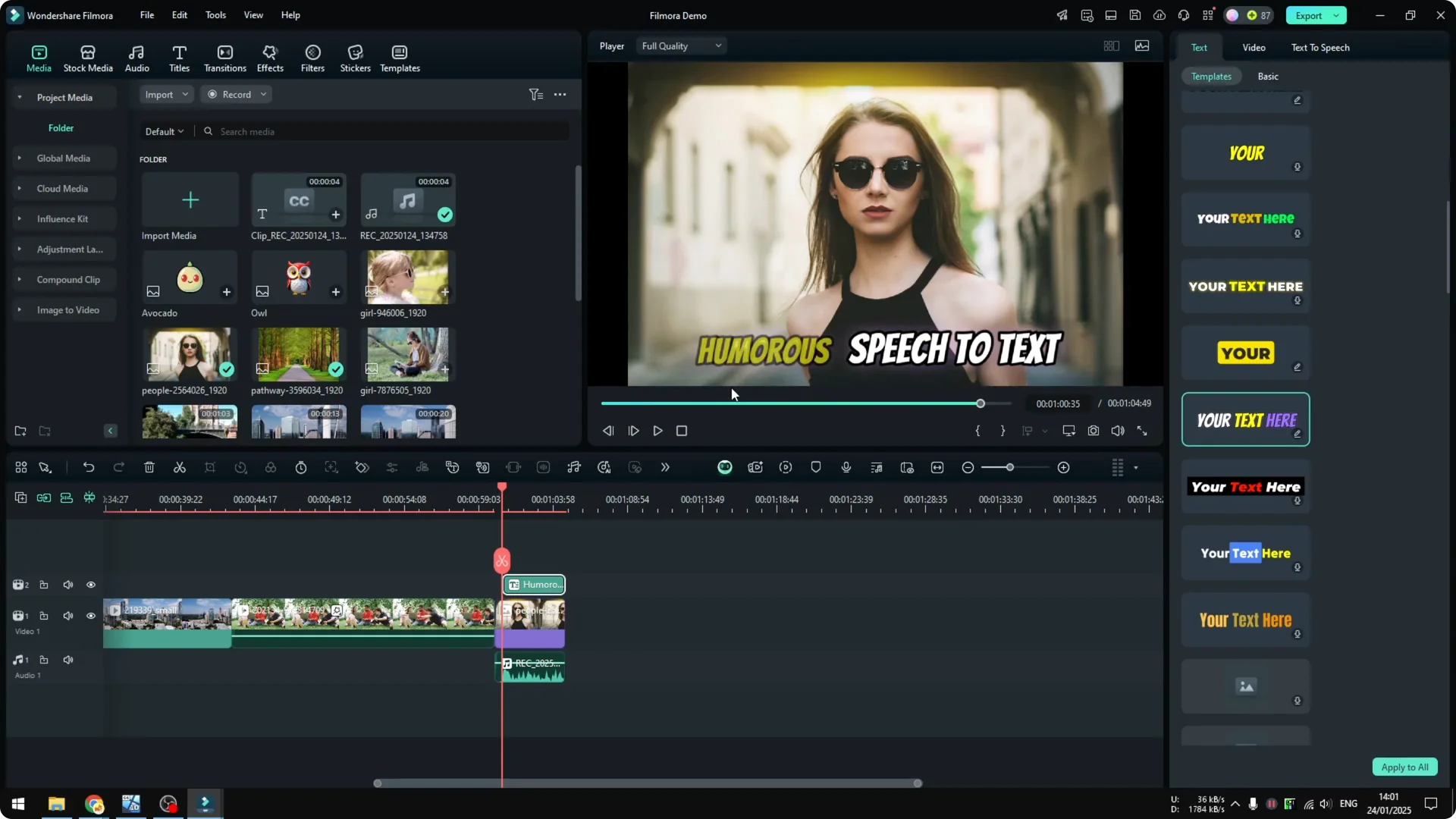Expand the Cloud Media tree item
The width and height of the screenshot is (1456, 819).
click(20, 189)
